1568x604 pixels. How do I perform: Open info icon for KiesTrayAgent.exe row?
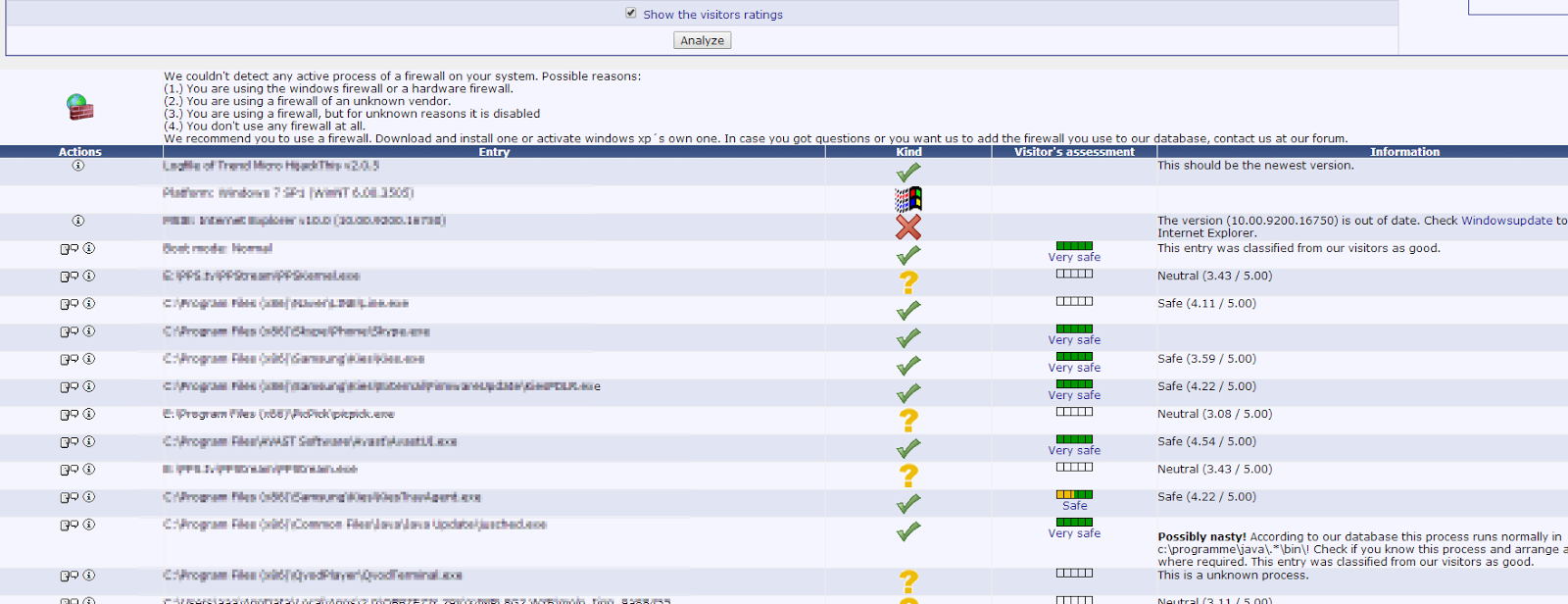(89, 498)
